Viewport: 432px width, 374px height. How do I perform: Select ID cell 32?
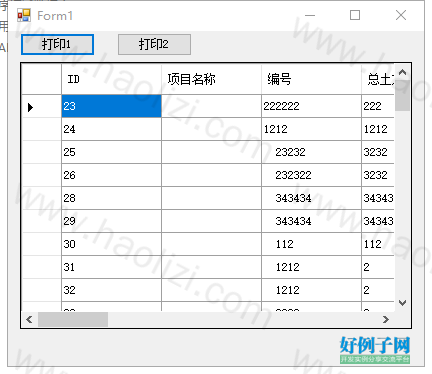tap(111, 290)
